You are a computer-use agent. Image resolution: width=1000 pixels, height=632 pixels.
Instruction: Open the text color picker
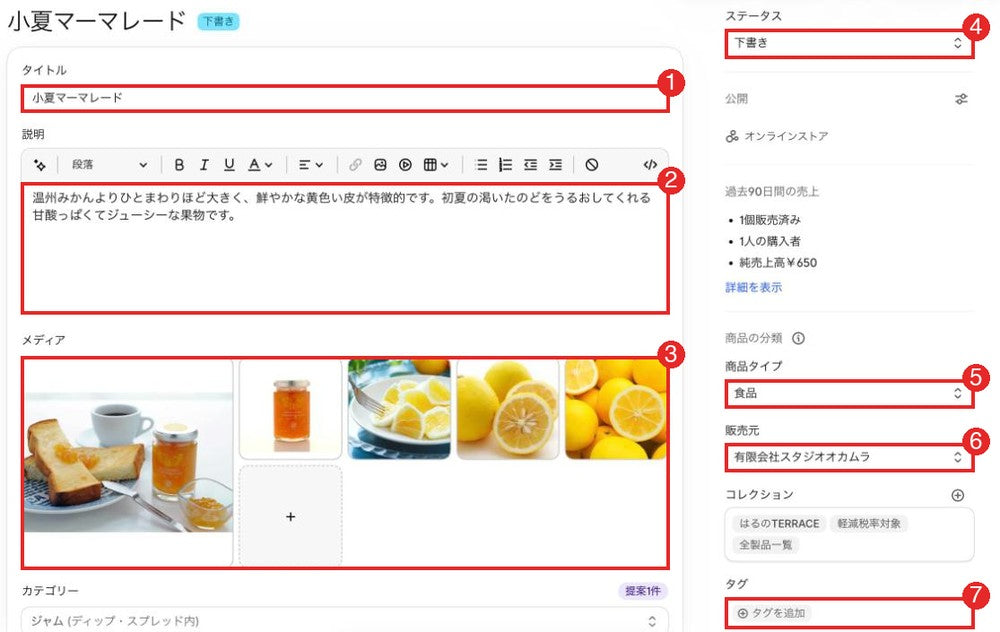tap(260, 165)
